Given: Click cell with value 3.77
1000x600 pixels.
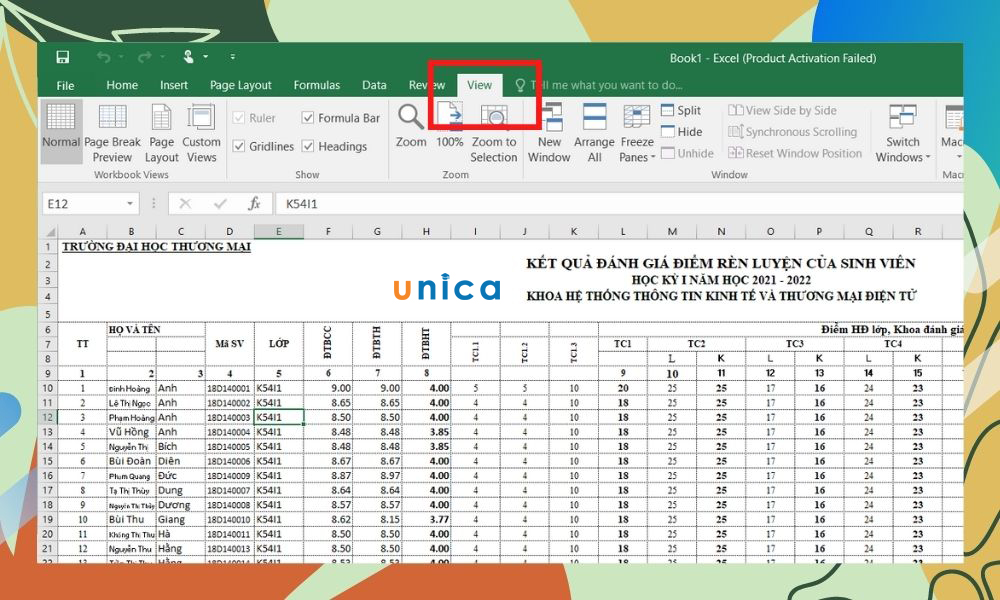Looking at the screenshot, I should [x=426, y=520].
